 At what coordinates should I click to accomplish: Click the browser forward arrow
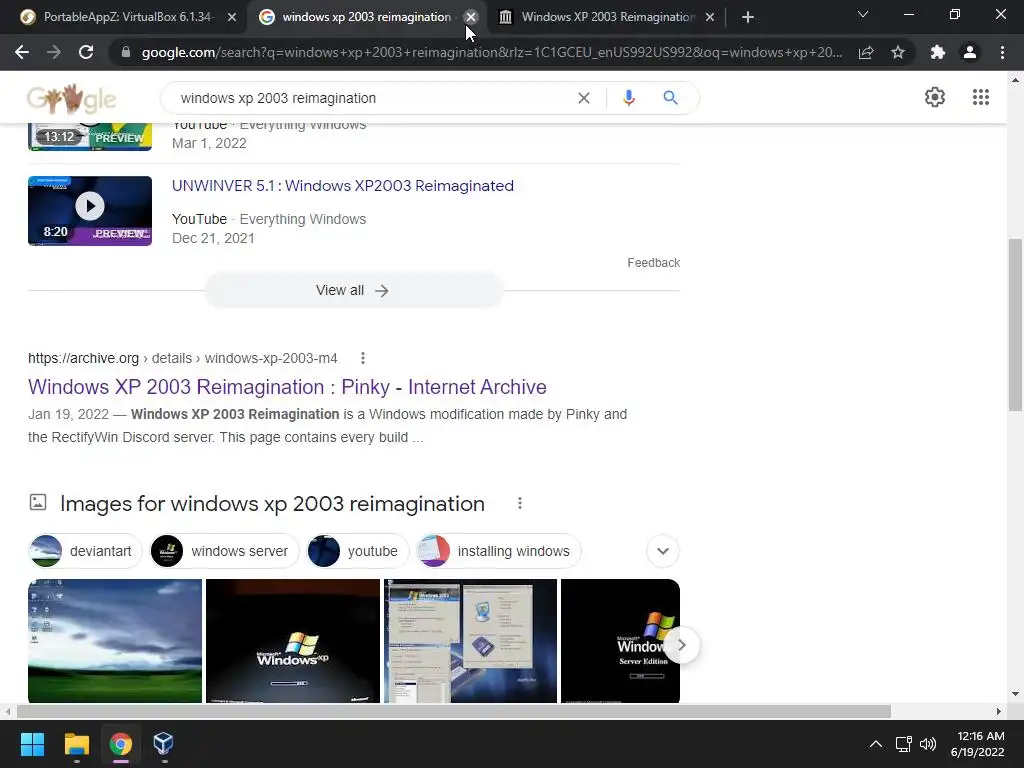54,52
